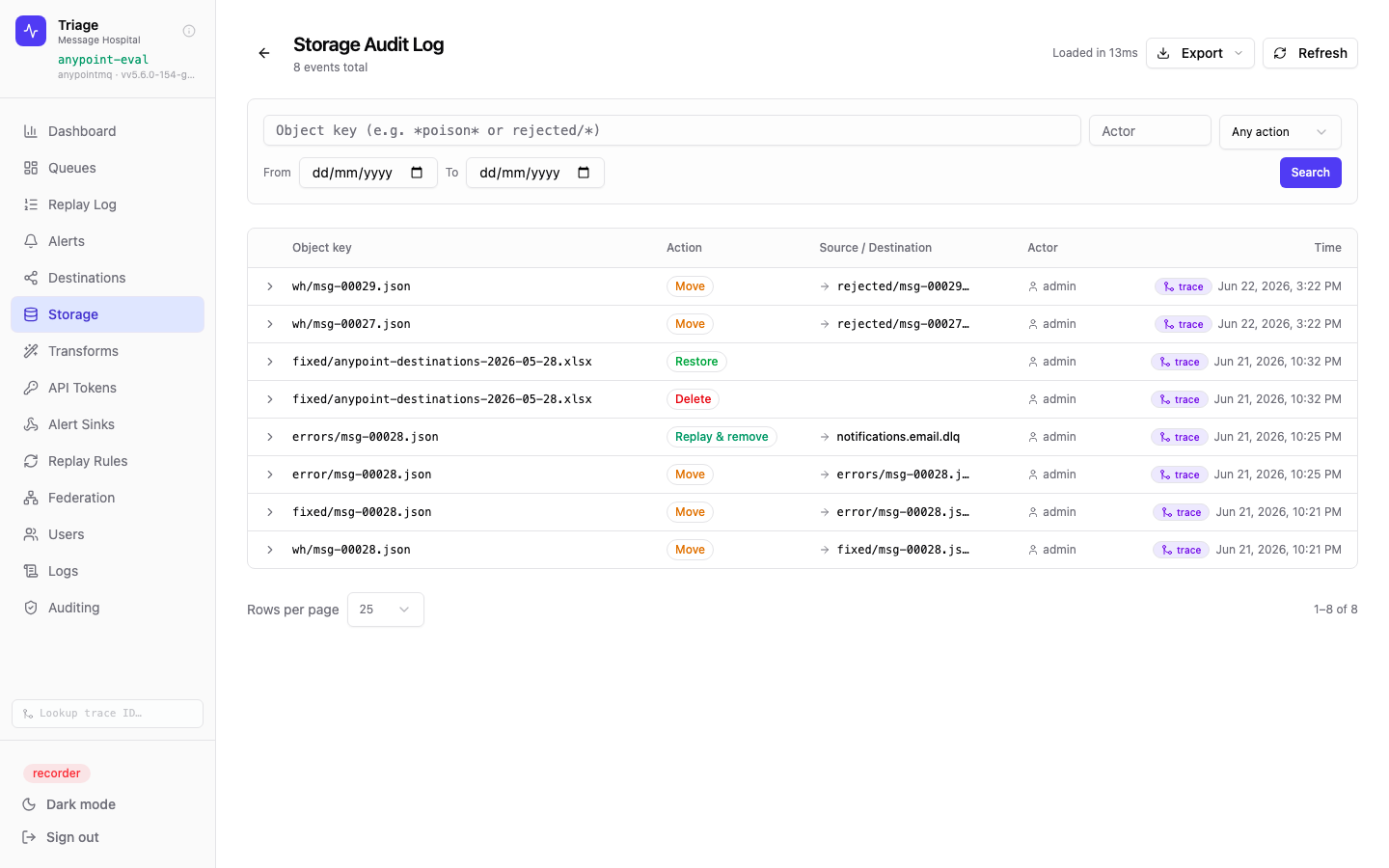Open trace for wh/msg-00029.json row
The height and width of the screenshot is (868, 1389).
tap(1183, 286)
